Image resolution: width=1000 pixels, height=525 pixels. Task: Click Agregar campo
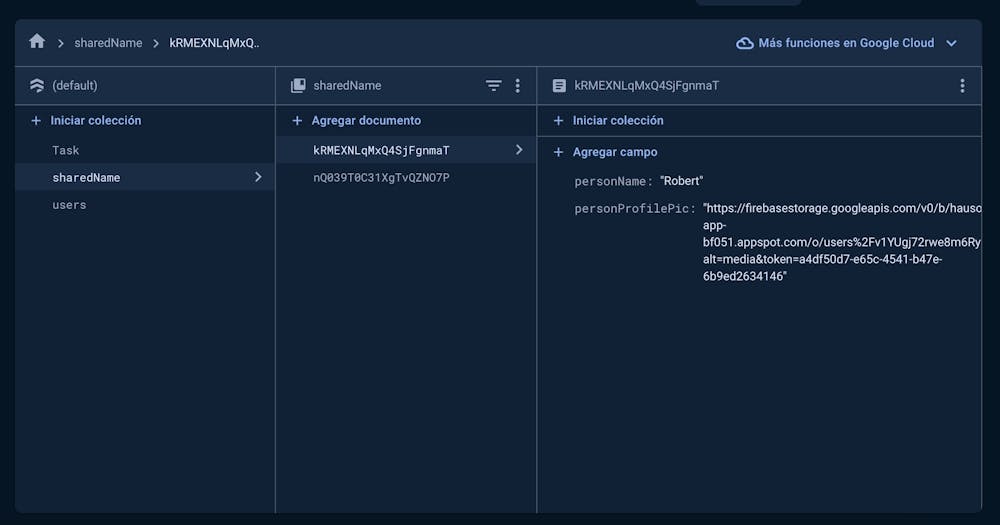coord(614,152)
